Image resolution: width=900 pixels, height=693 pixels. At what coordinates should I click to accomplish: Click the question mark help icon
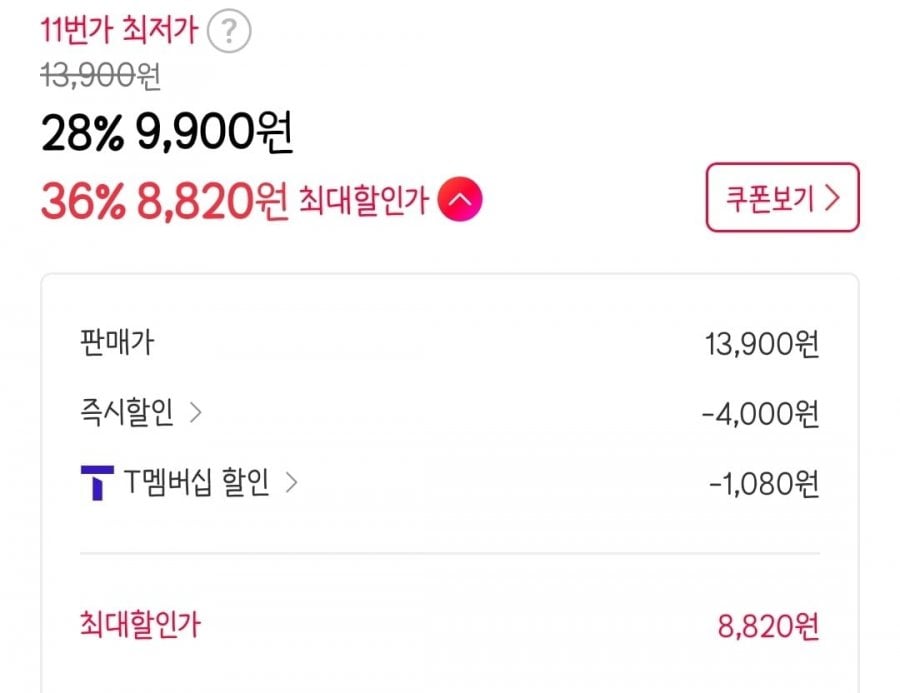[x=229, y=33]
